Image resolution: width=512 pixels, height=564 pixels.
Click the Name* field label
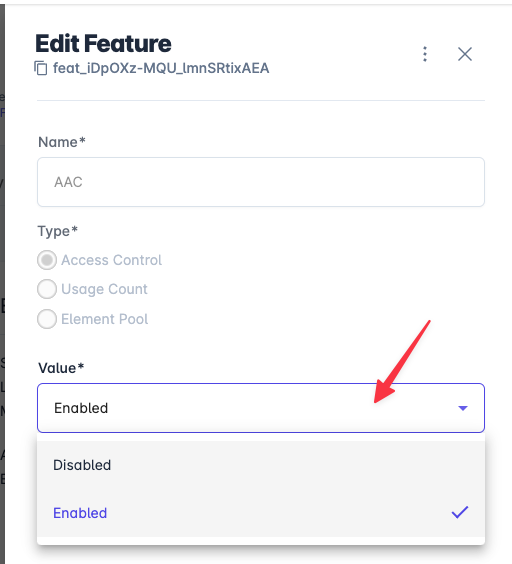tap(62, 142)
